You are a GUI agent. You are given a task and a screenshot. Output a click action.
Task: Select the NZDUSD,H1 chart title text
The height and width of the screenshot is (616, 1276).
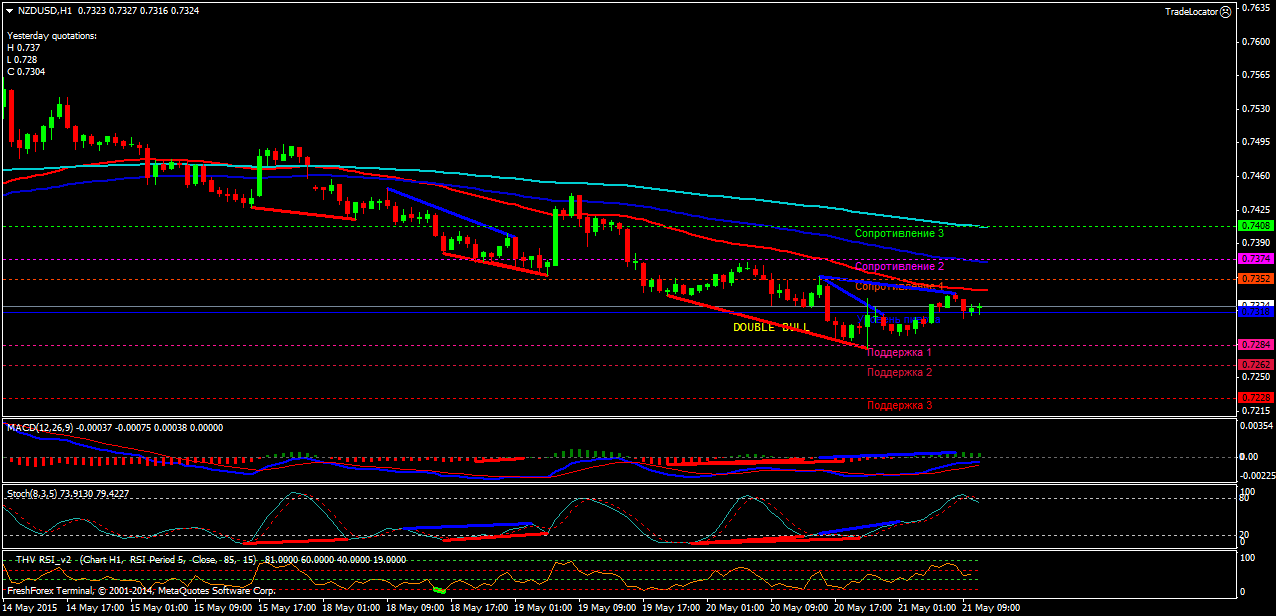tap(45, 10)
